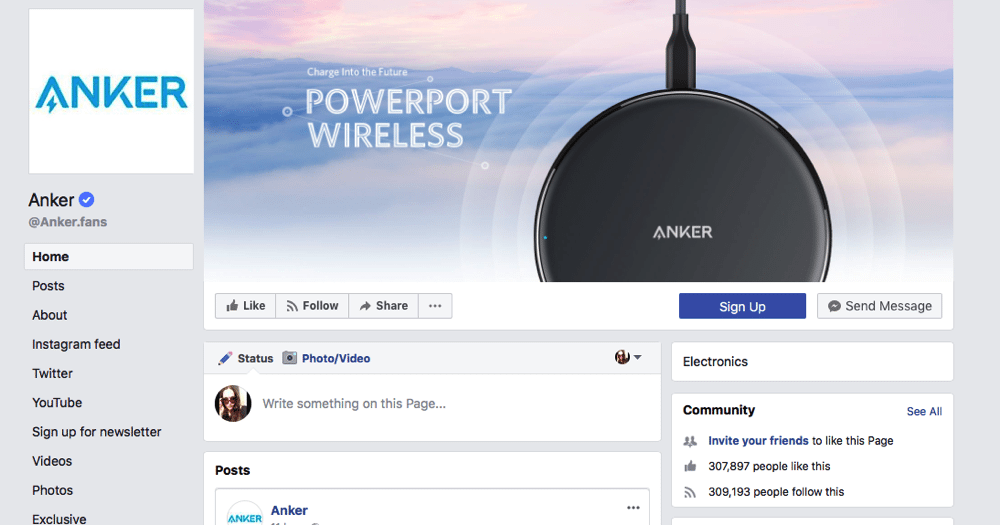The width and height of the screenshot is (1000, 525).
Task: Click the Anker page name heading
Action: 52,200
